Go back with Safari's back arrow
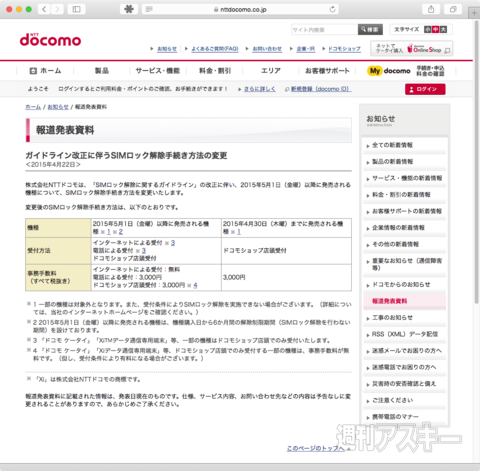Viewport: 480px width, 471px height. 44,9
